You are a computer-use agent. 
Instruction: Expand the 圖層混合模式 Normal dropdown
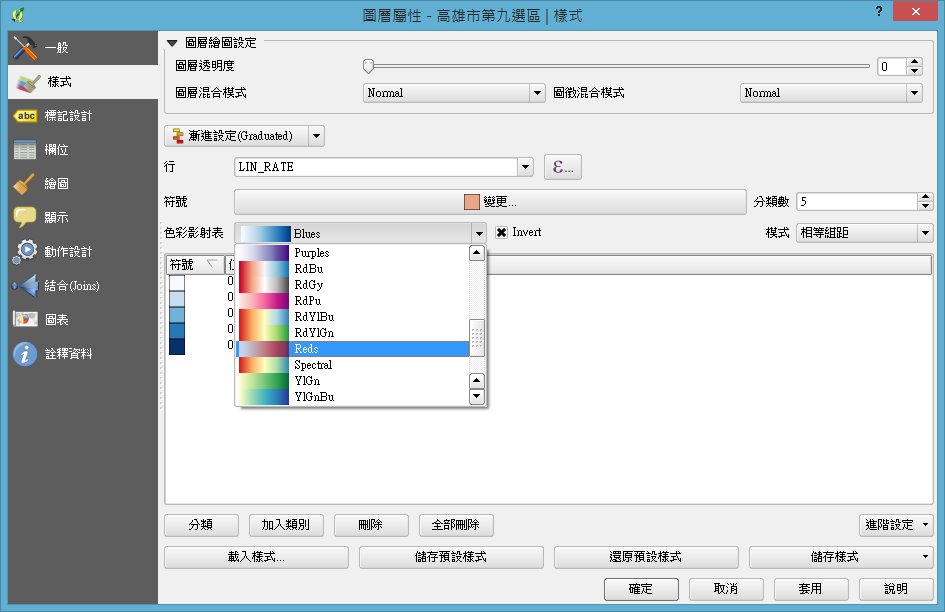pyautogui.click(x=453, y=93)
